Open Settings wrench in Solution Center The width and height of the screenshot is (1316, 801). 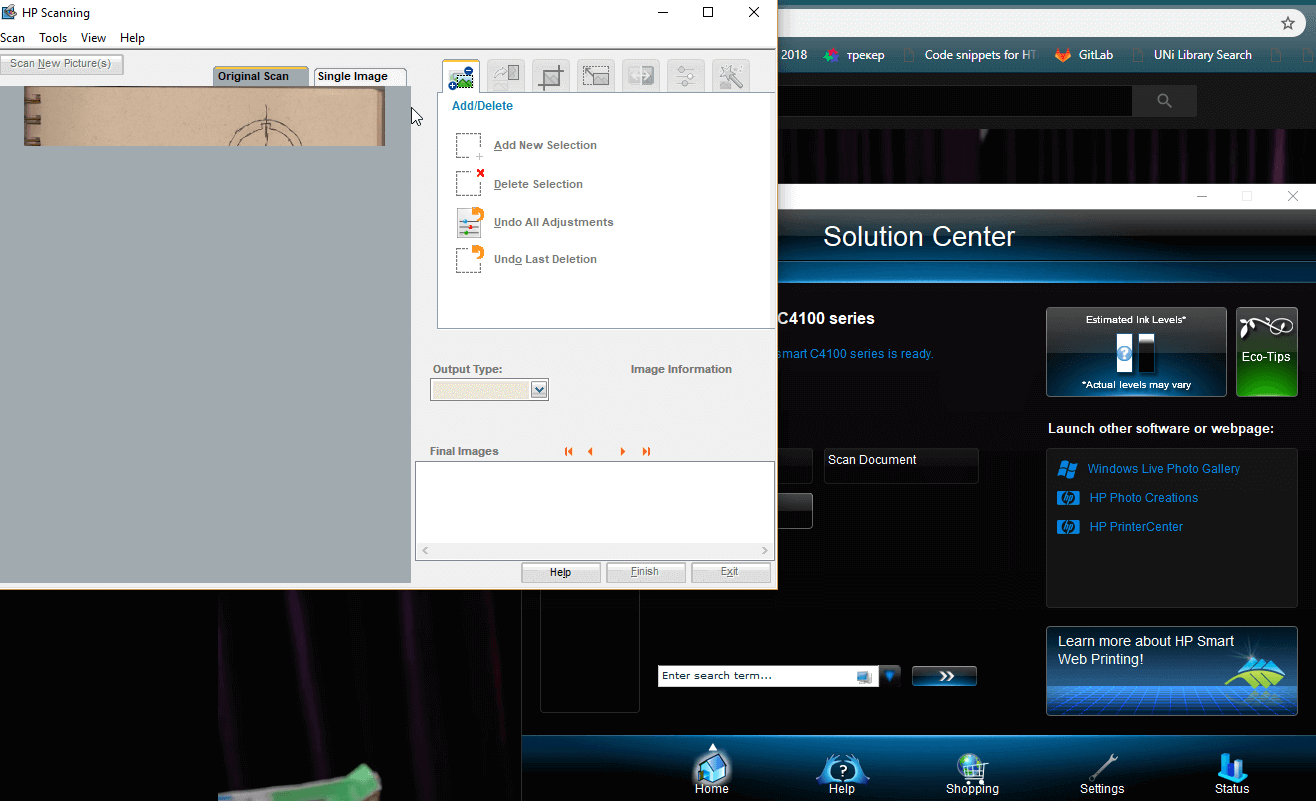tap(1102, 773)
